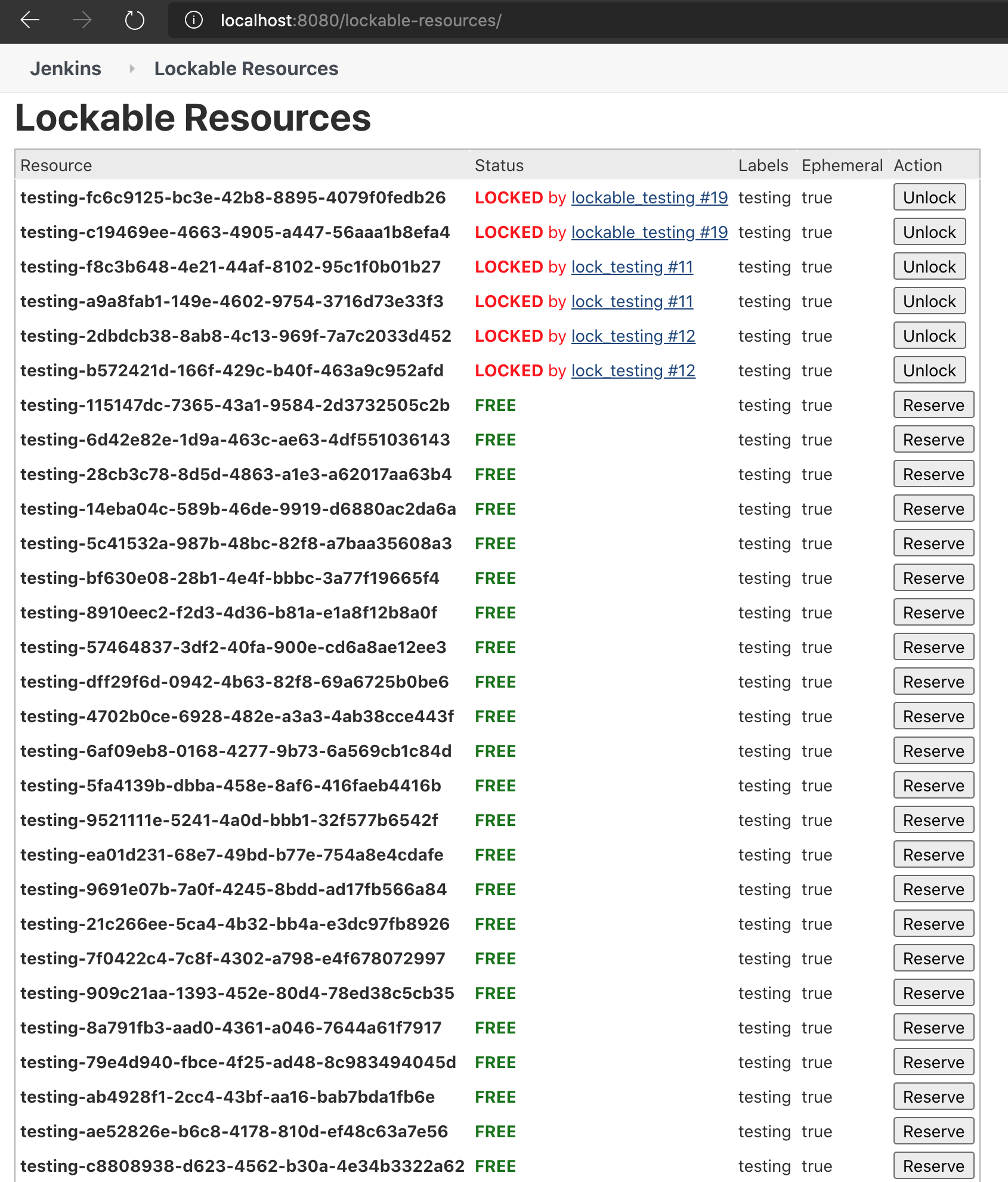Reserve resource testing-909c21aa
1008x1182 pixels.
(x=933, y=993)
